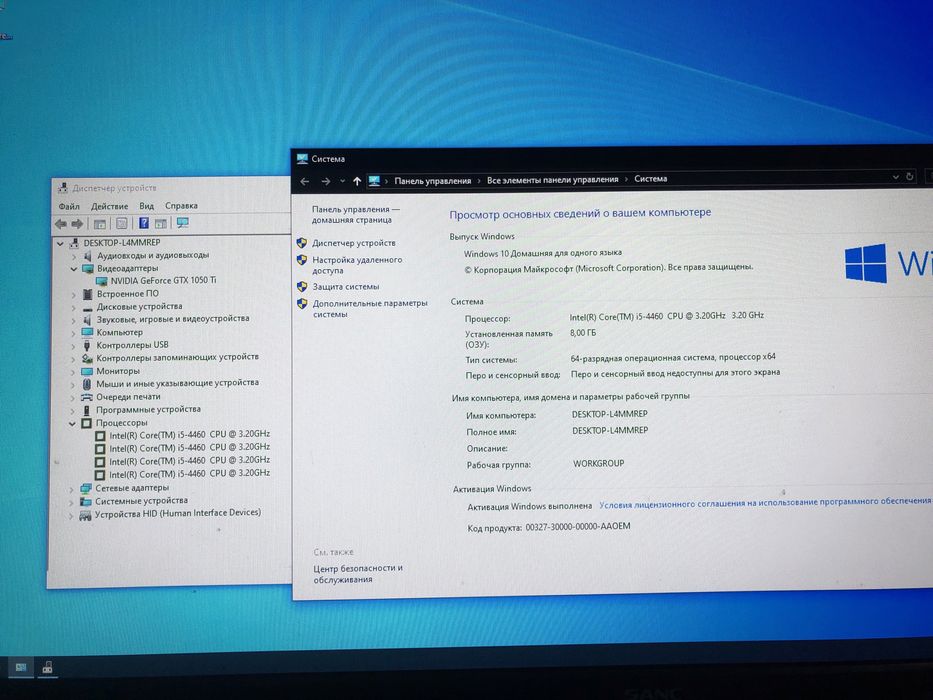Open recent locations dropdown in Система window
Viewport: 933px width, 700px height.
point(342,182)
